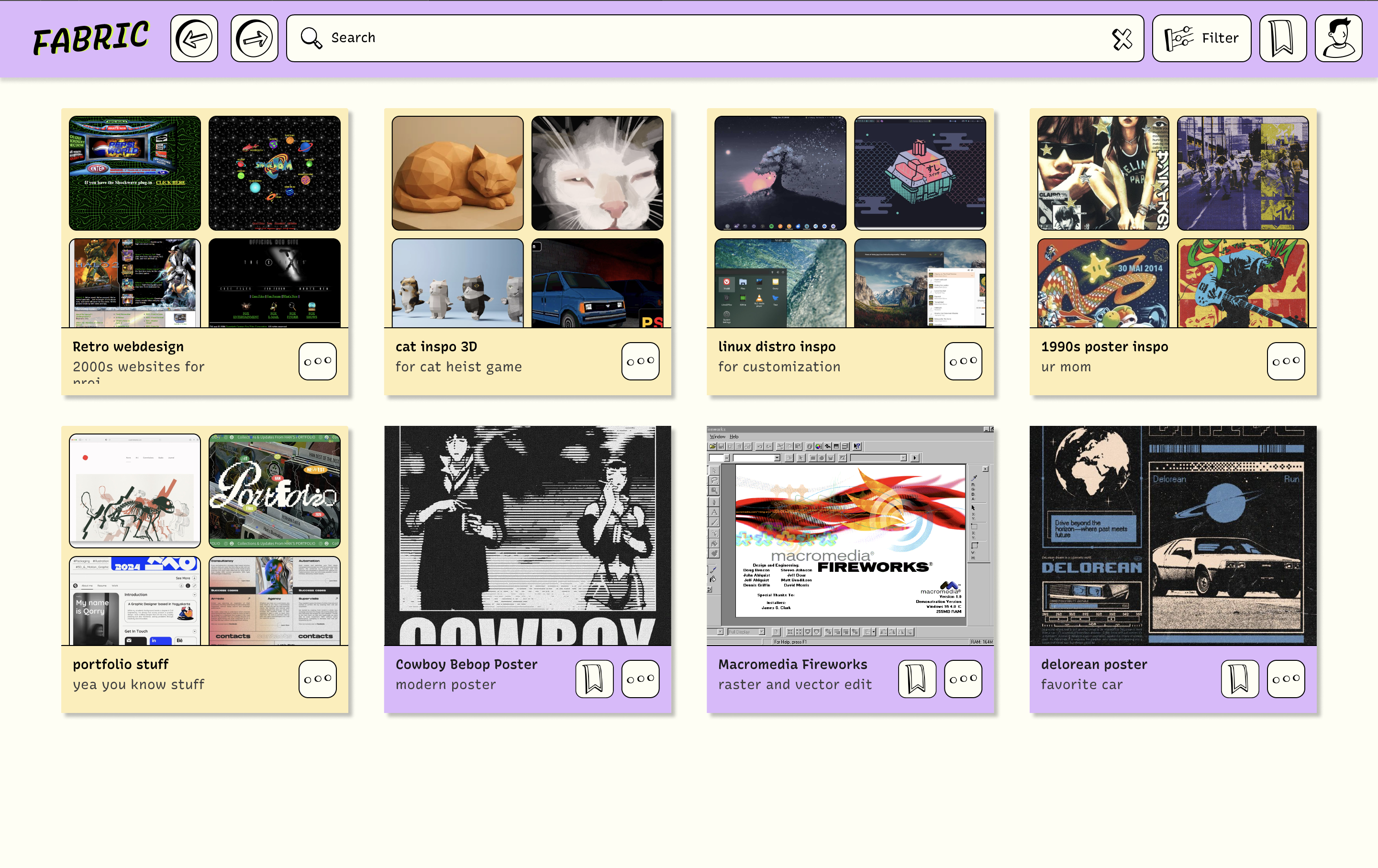Open the linux distro inspo collection title
Viewport: 1378px width, 868px height.
[x=777, y=347]
